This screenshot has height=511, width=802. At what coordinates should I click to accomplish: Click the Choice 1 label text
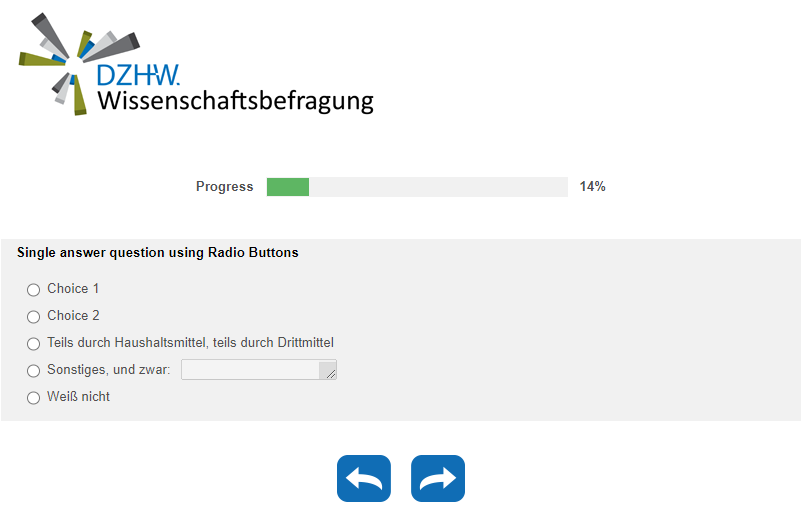coord(73,289)
